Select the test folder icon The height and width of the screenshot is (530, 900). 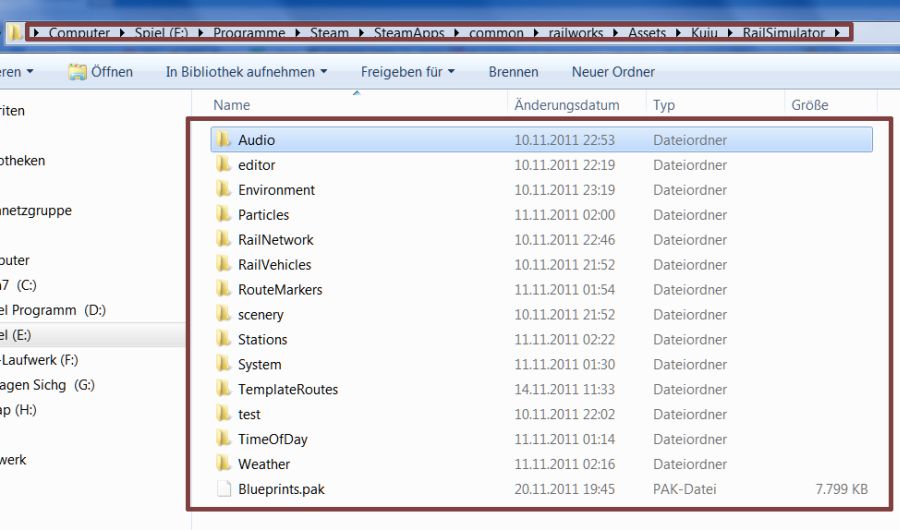click(223, 414)
